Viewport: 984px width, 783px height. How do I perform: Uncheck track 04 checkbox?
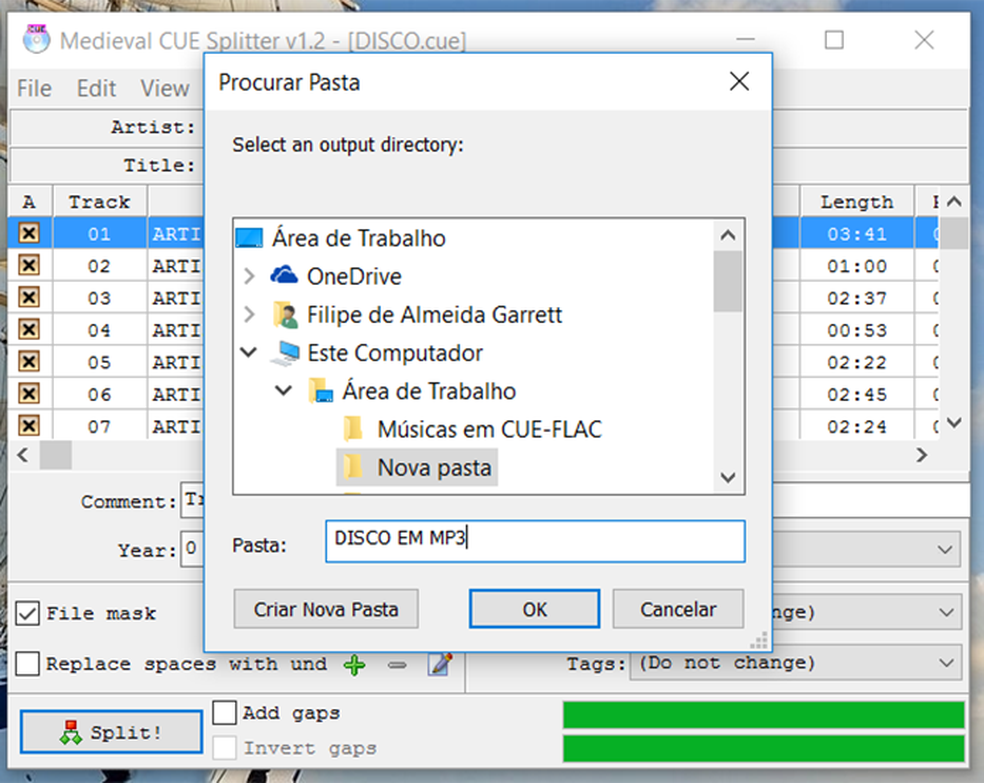click(x=29, y=329)
